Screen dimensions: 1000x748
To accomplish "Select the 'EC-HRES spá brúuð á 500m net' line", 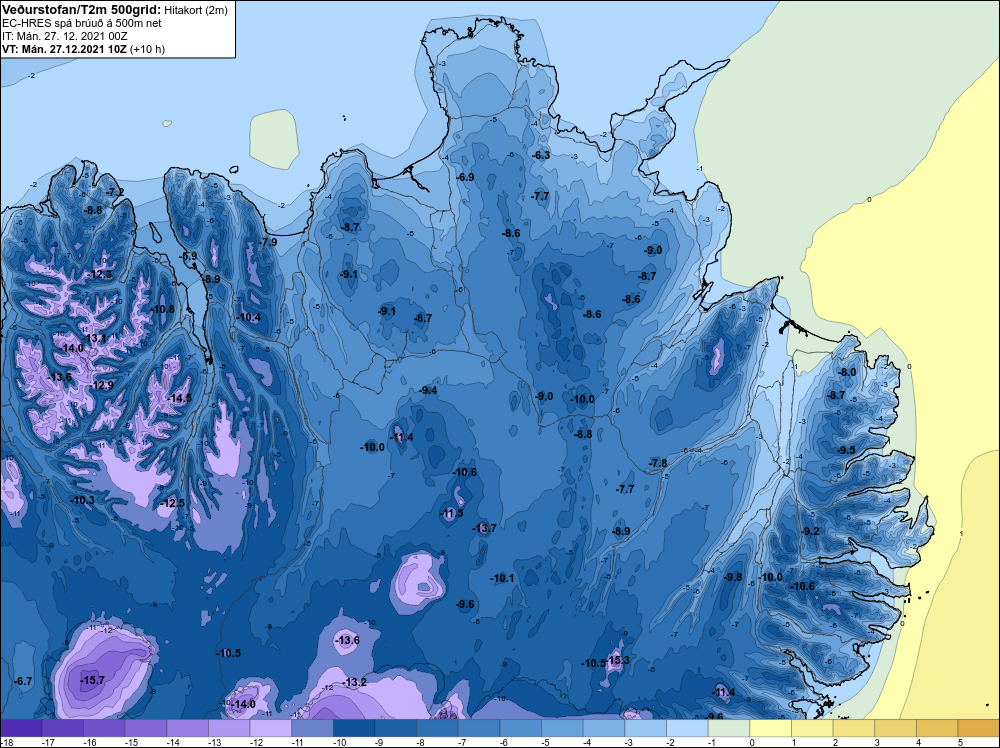I will [82, 23].
